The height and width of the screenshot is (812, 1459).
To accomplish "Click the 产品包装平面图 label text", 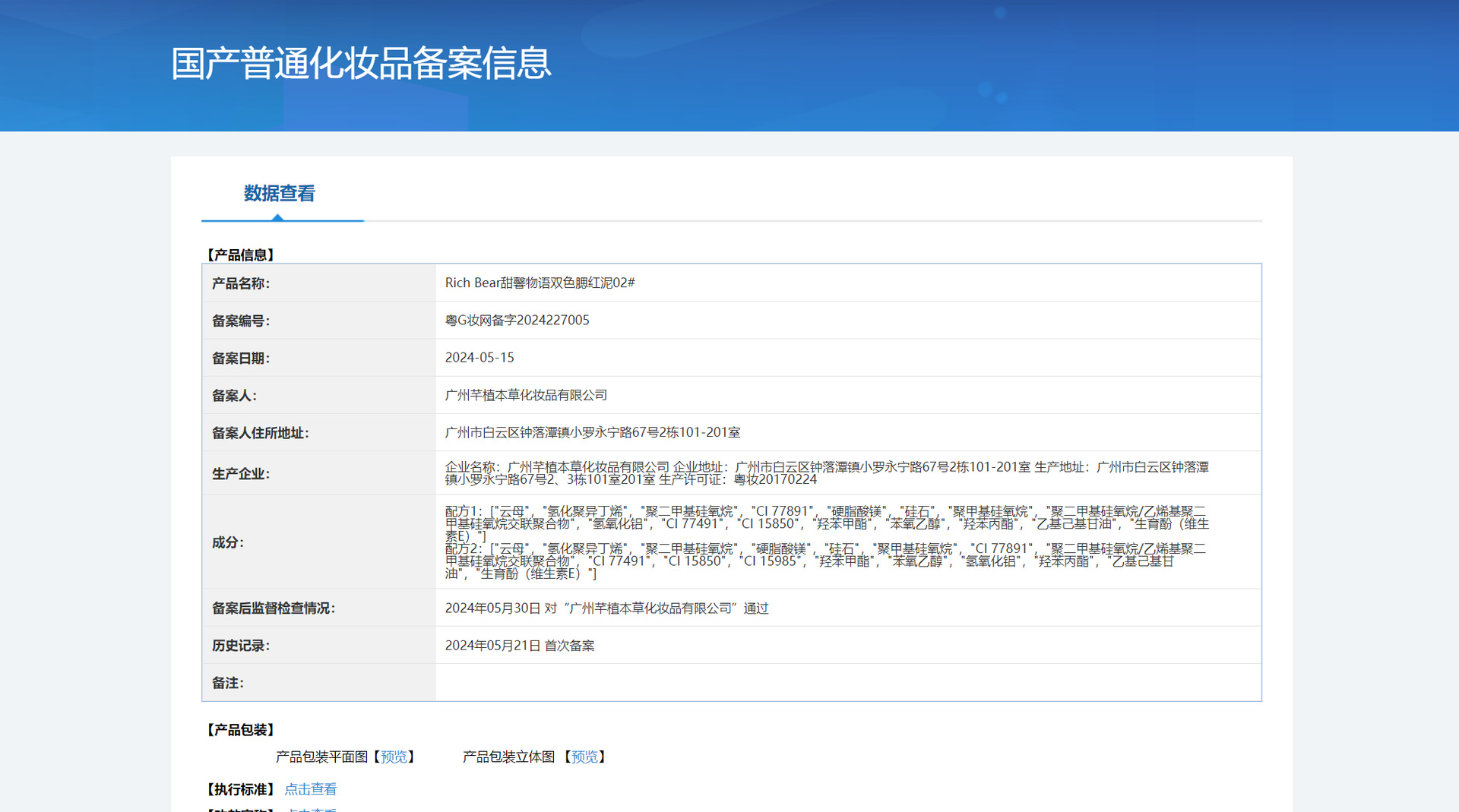I will 321,757.
